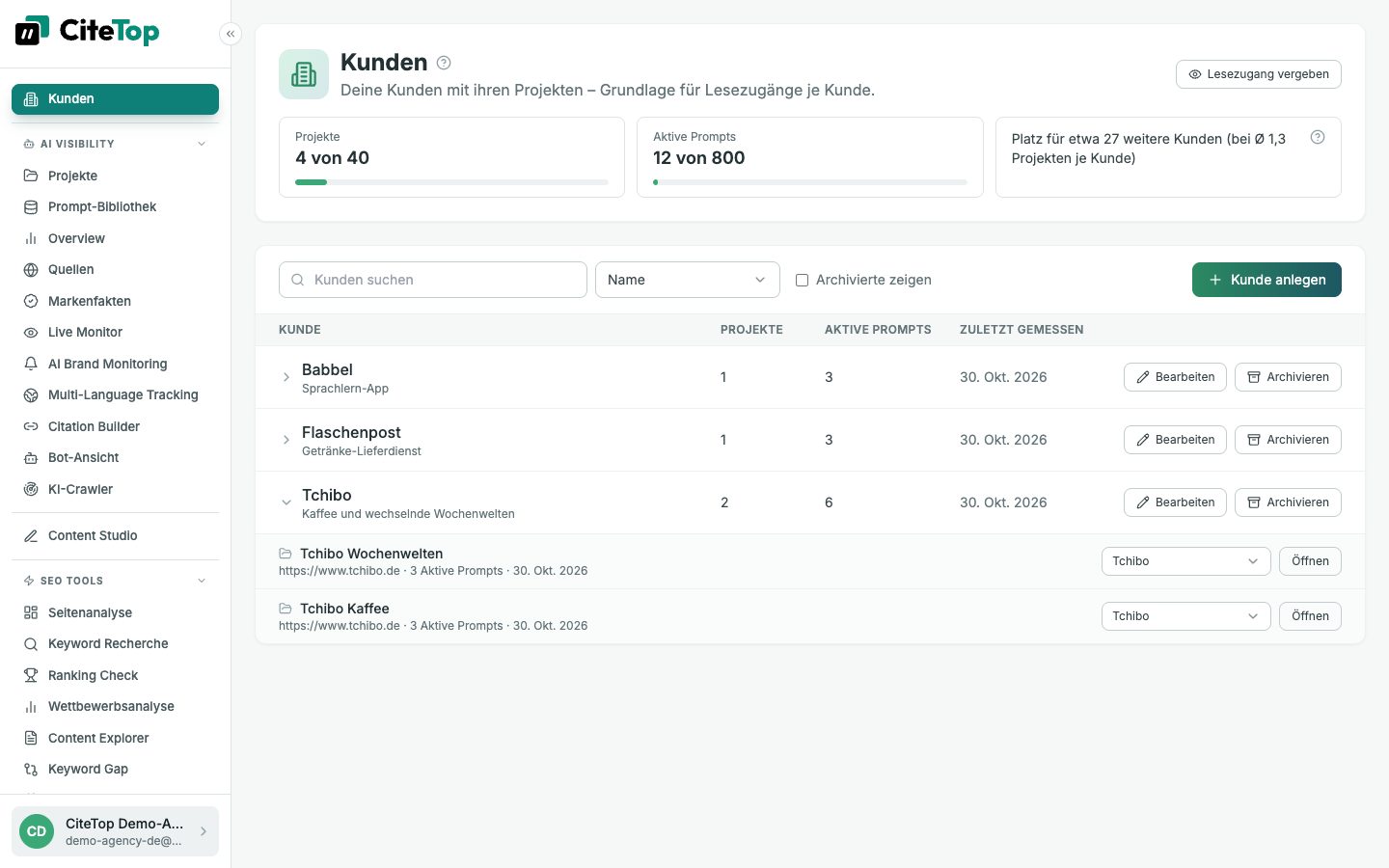Expand the Babbel customer row
This screenshot has height=868, width=1389.
tap(286, 377)
